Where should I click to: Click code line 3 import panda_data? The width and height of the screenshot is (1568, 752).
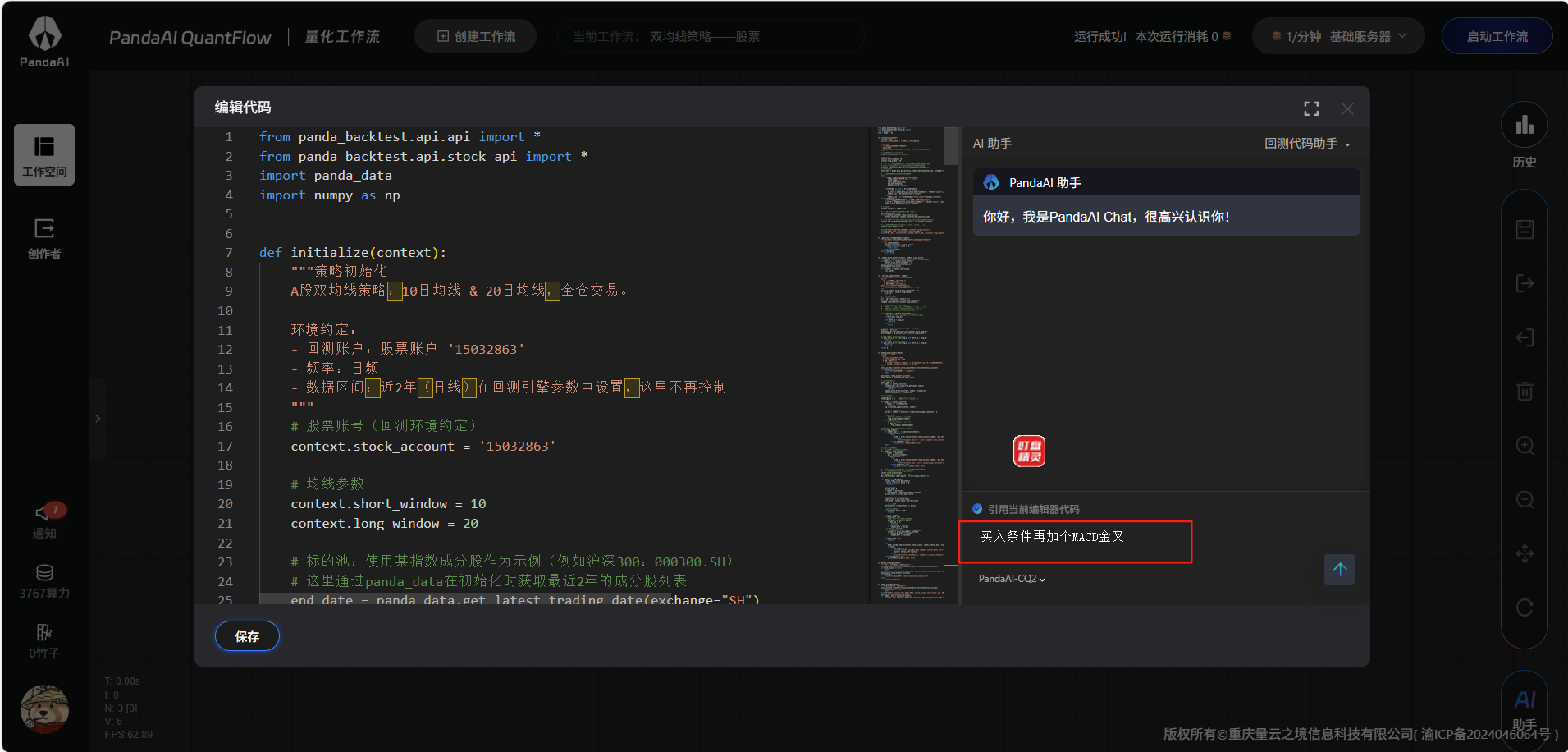tap(326, 176)
